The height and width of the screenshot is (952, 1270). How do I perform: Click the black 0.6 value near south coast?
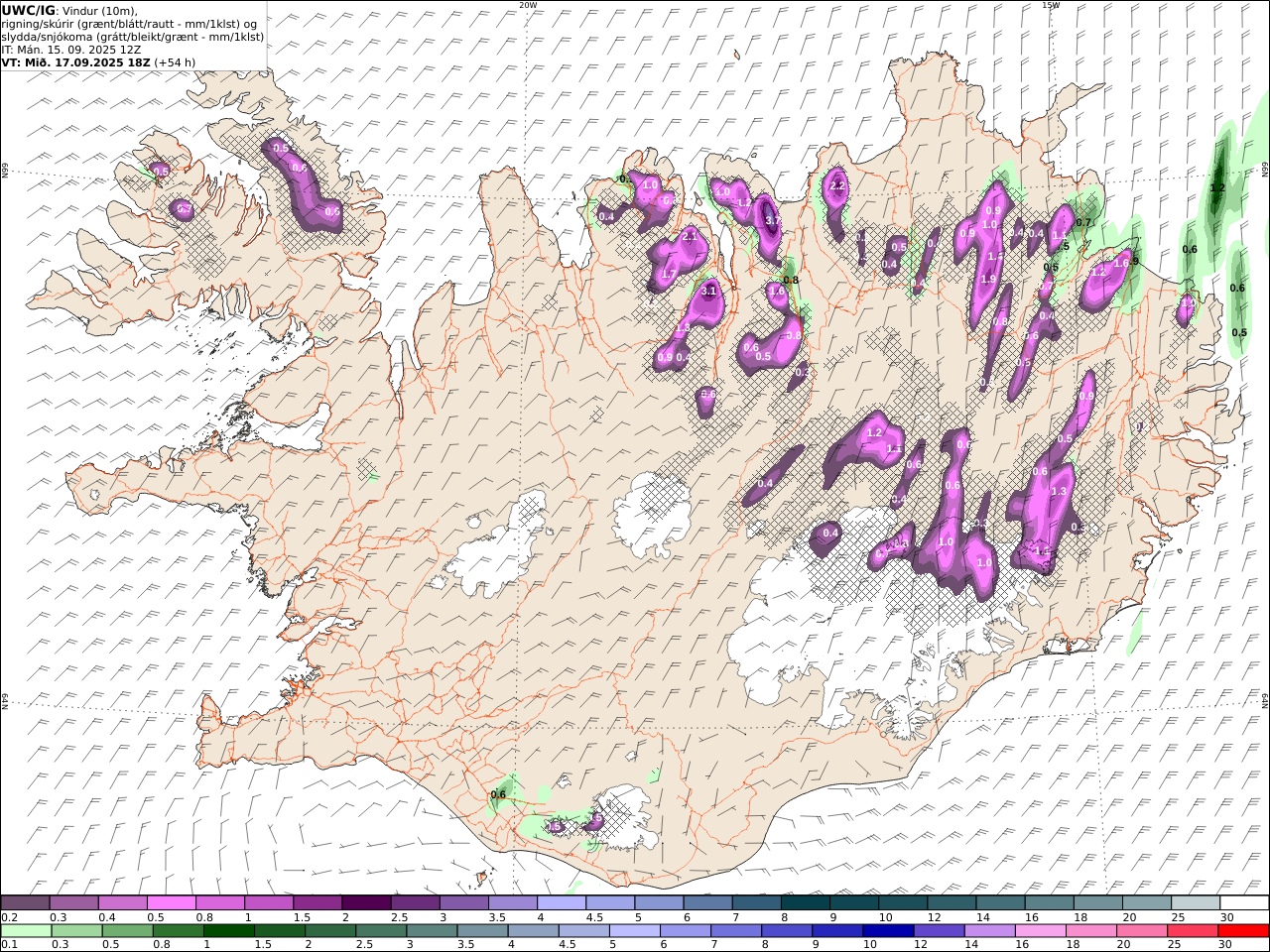498,794
